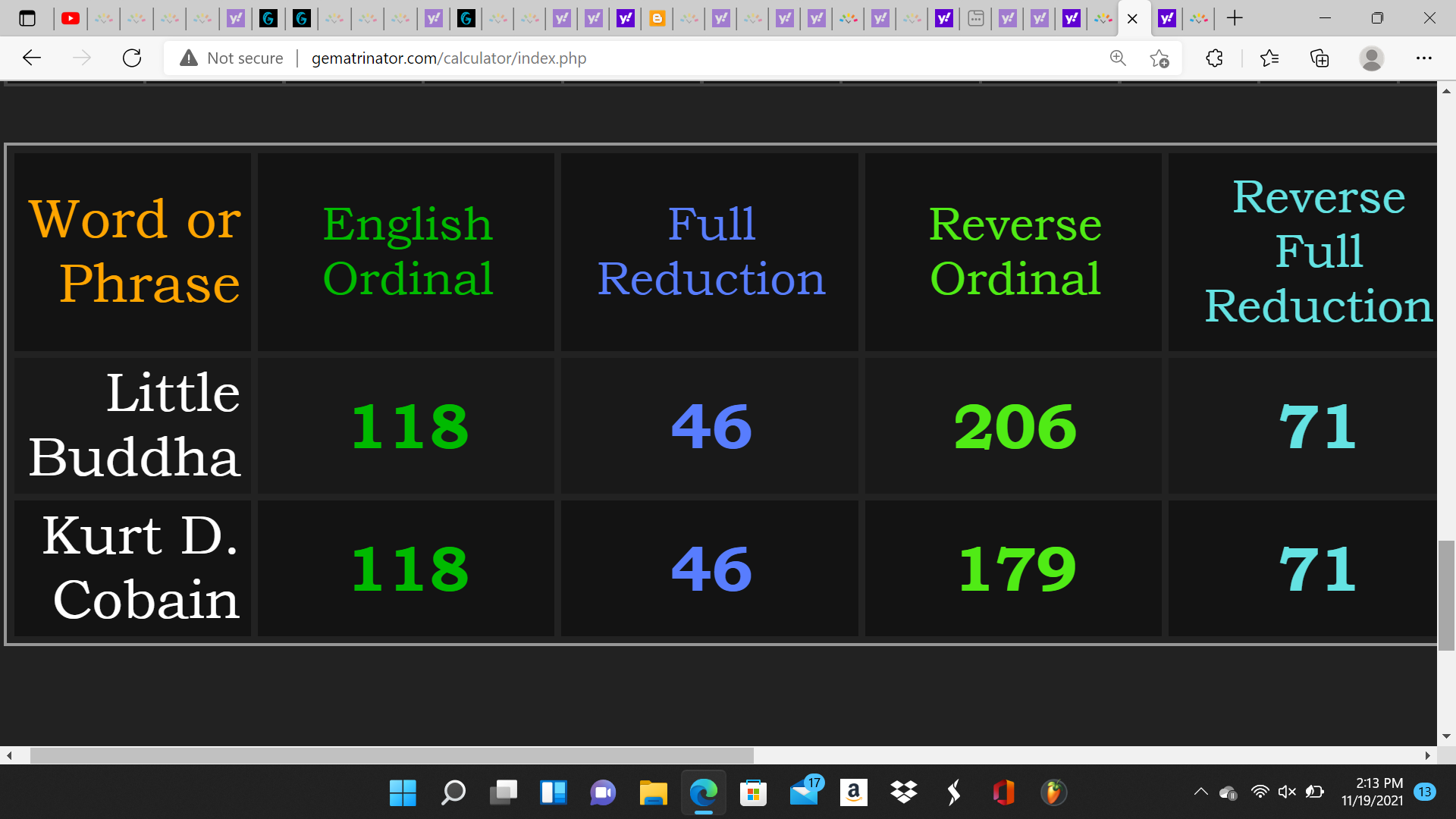This screenshot has height=819, width=1456.
Task: Open Dropbox from the taskbar
Action: tap(904, 792)
